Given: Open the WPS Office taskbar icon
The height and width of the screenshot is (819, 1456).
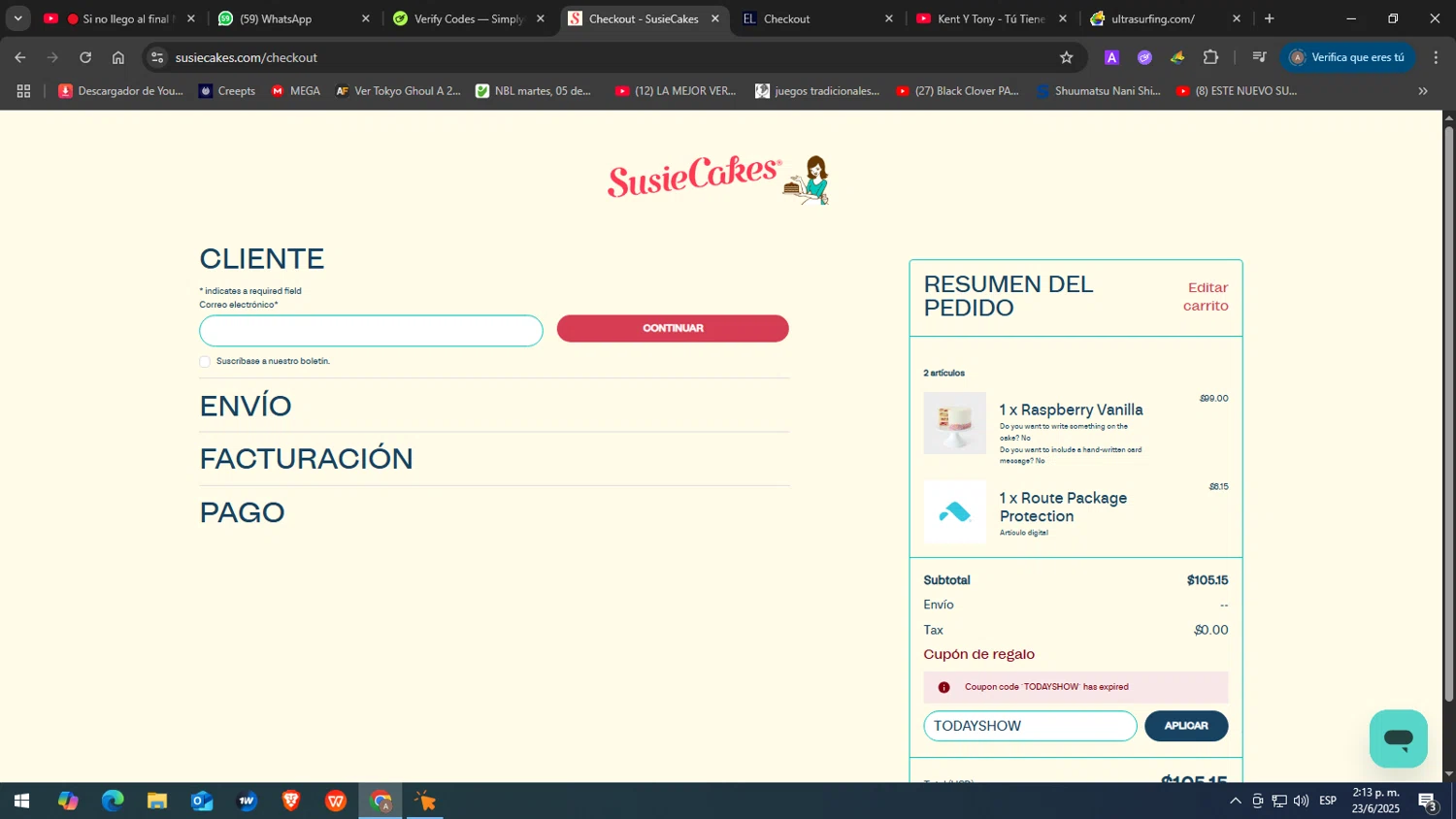Looking at the screenshot, I should pos(336,801).
